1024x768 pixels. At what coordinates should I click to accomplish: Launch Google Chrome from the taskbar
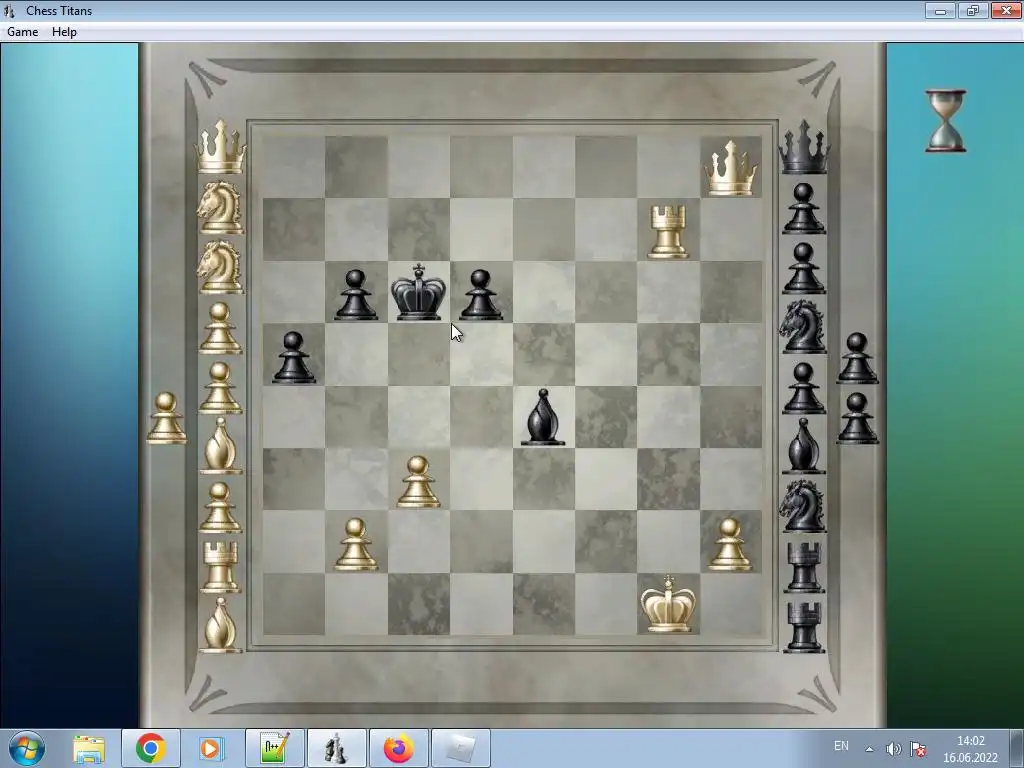(x=151, y=748)
